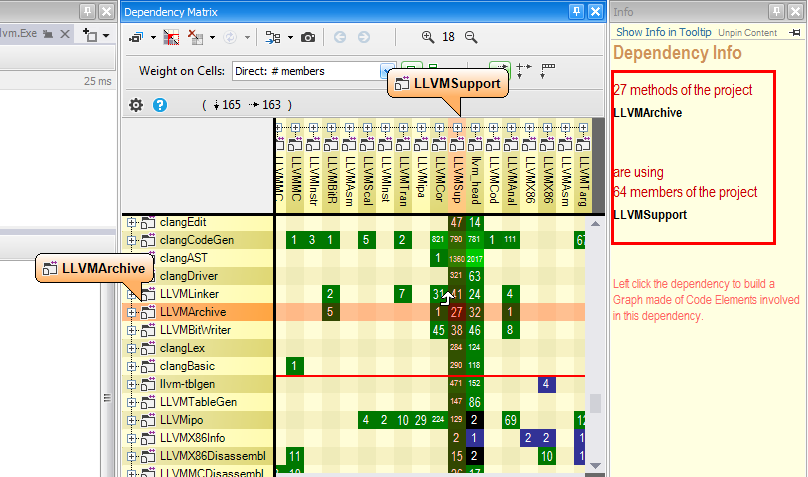
Task: Zoom out with the magnifier minus
Action: (x=471, y=37)
